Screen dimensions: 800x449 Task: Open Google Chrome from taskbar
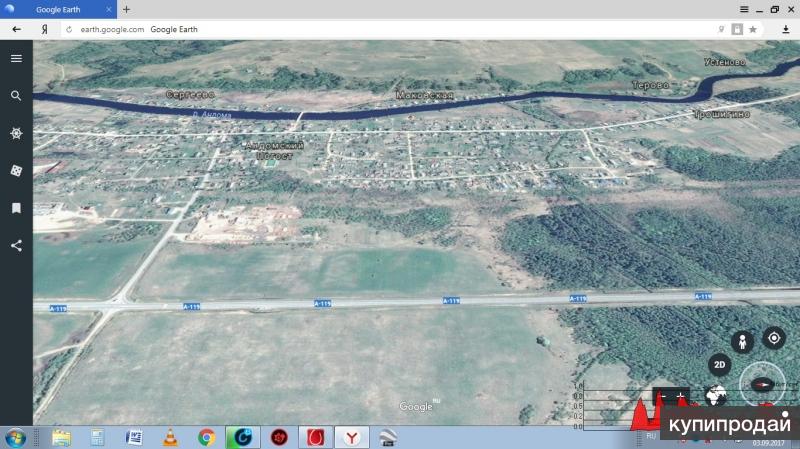point(207,438)
